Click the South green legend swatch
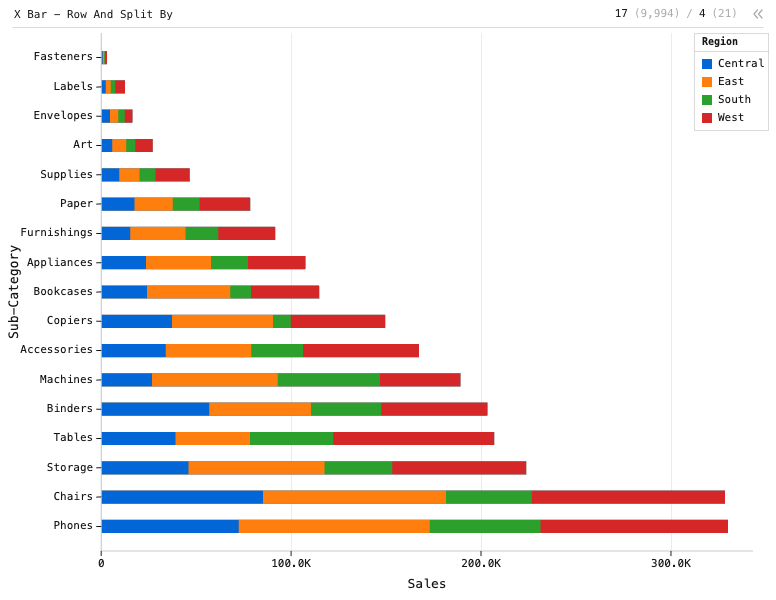 pyautogui.click(x=707, y=100)
